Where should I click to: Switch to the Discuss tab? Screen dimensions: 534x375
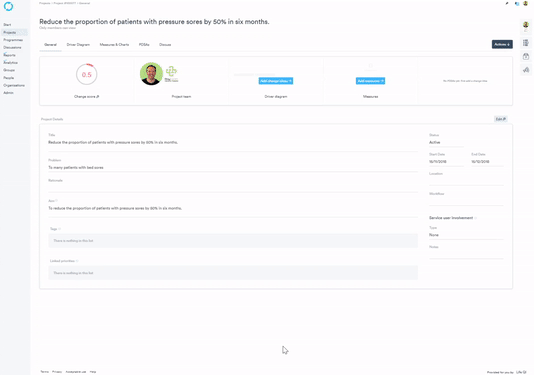tap(165, 45)
